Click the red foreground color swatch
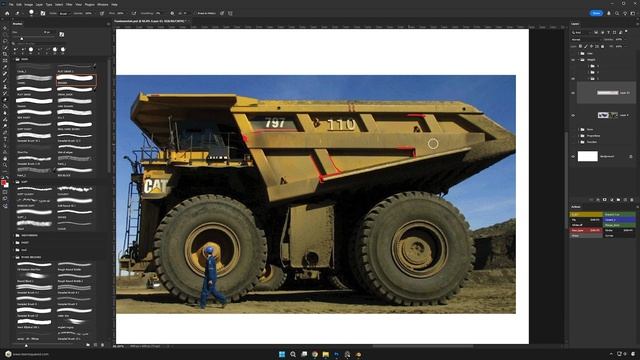 point(4,182)
